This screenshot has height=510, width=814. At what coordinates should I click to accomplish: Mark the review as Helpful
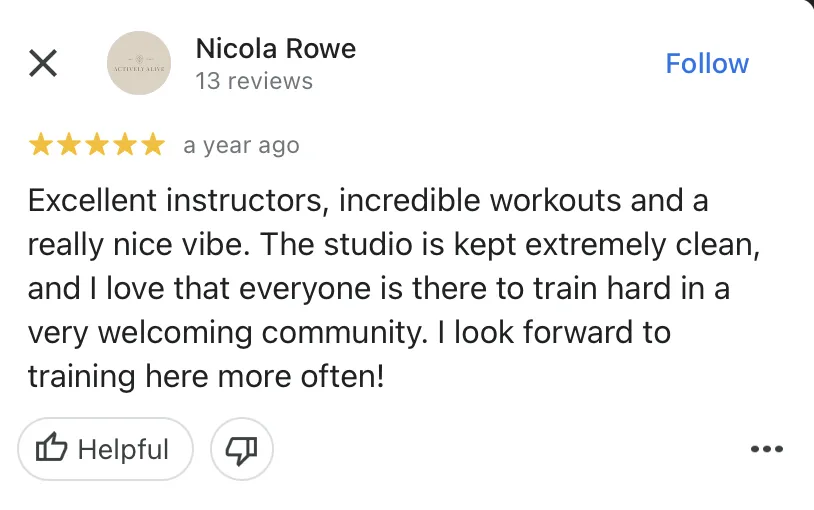tap(104, 450)
